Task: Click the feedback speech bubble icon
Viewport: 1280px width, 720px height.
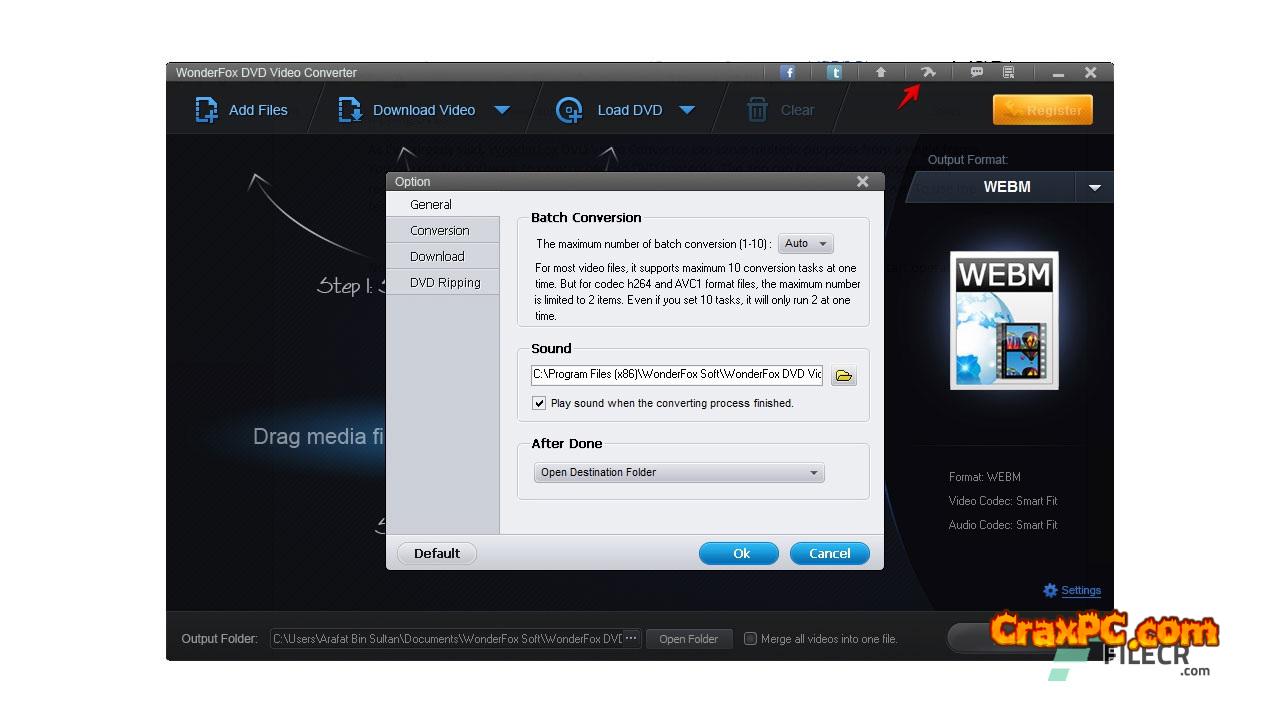Action: click(977, 72)
